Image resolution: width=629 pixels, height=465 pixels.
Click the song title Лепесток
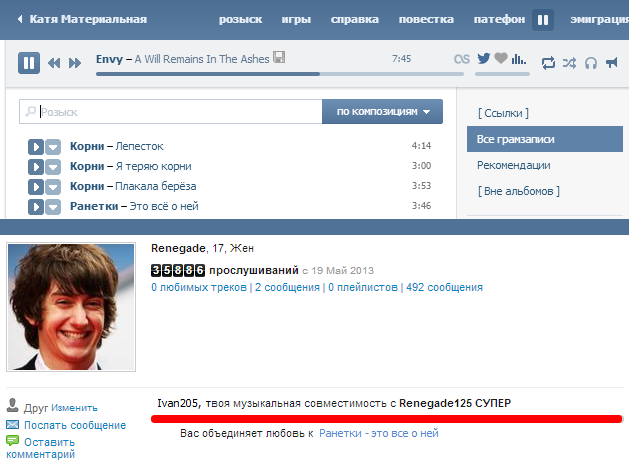tap(139, 146)
